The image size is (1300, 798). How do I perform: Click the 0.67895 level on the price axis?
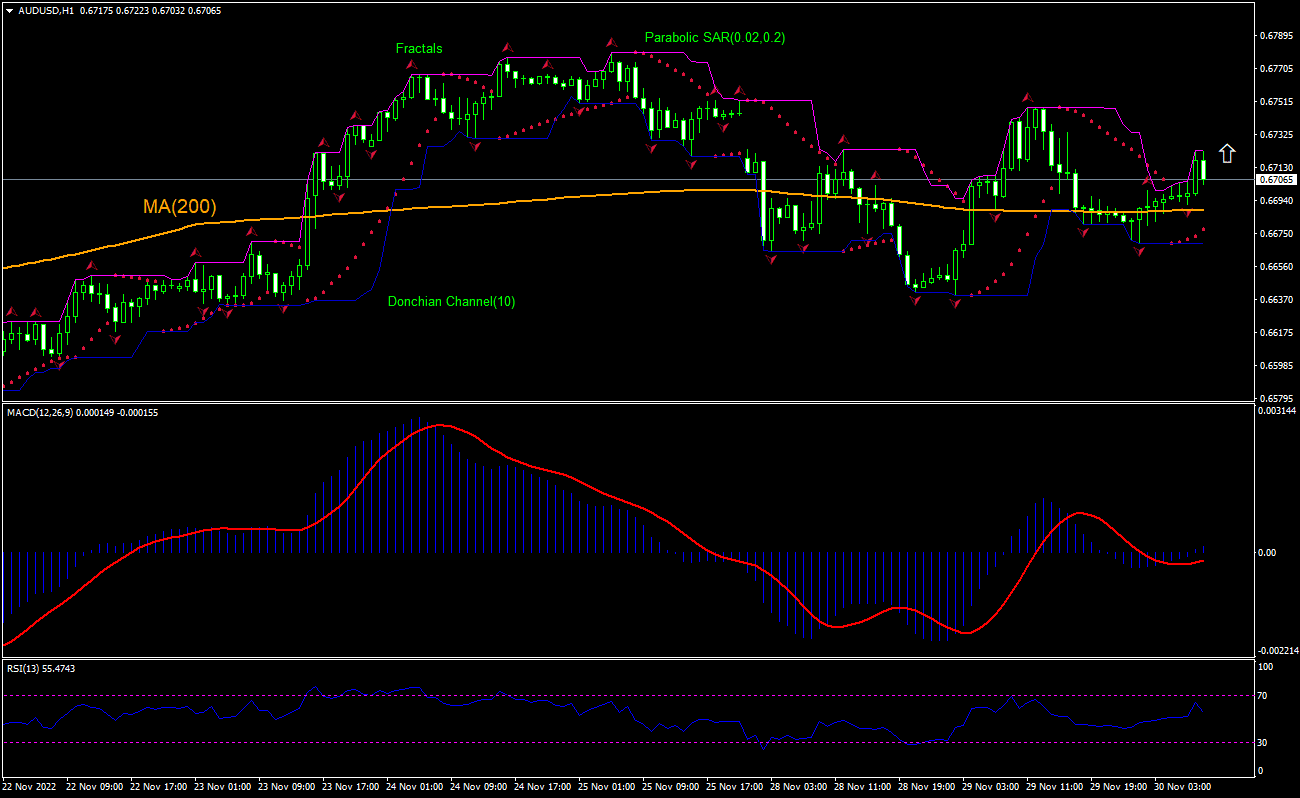coord(1275,36)
